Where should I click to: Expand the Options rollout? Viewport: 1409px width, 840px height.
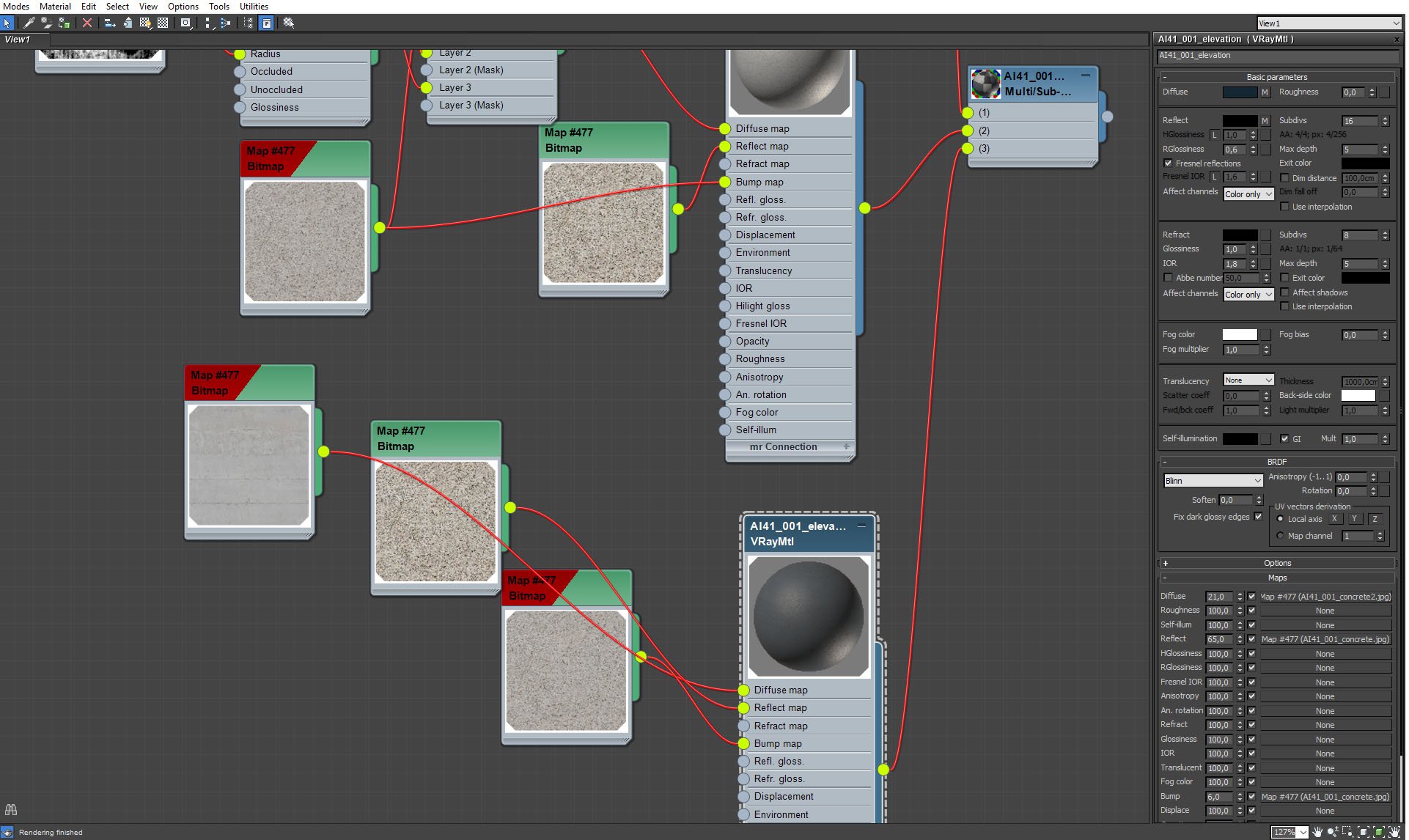pyautogui.click(x=1276, y=563)
